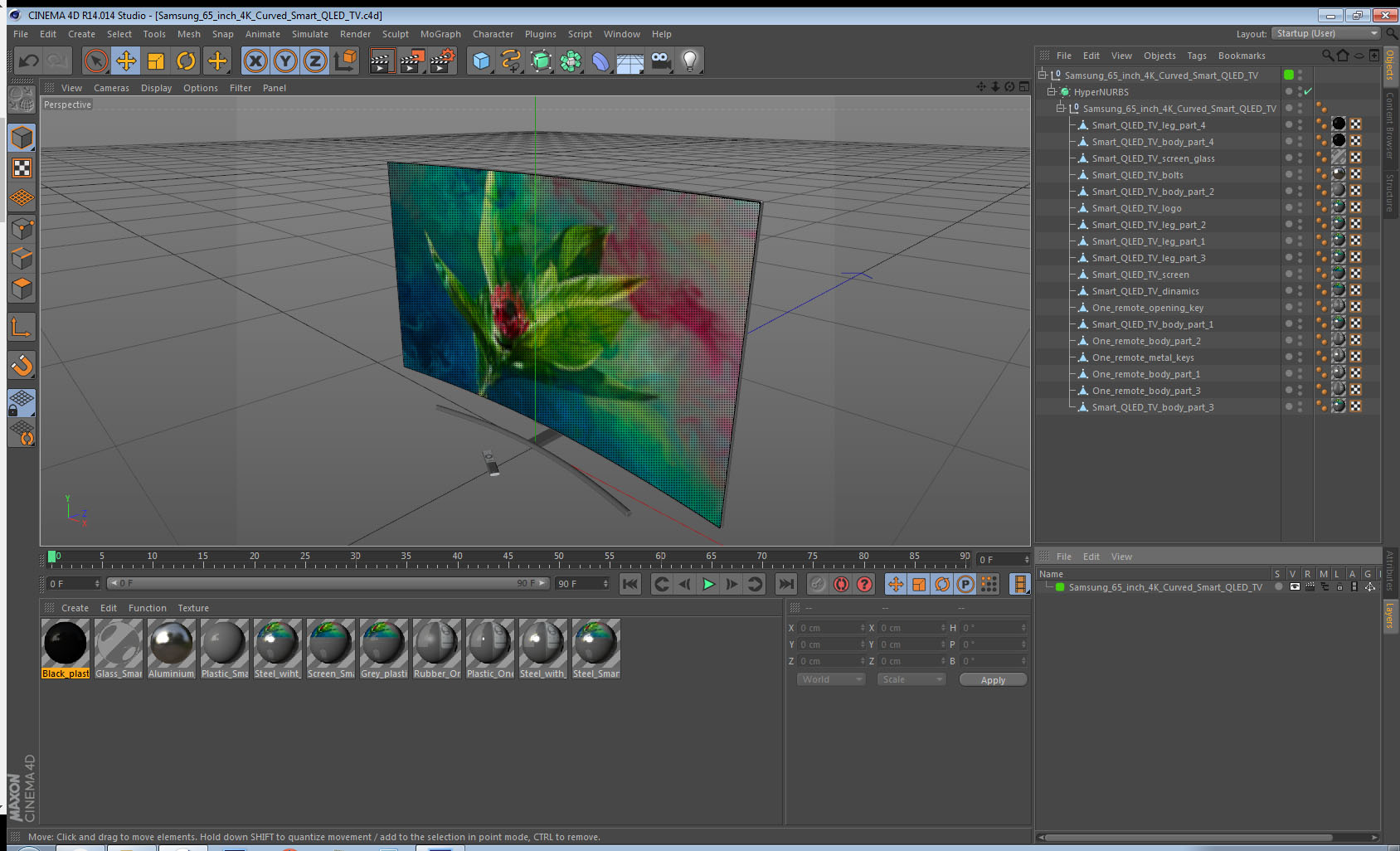This screenshot has width=1400, height=851.
Task: Select the Rubber_On material swatch
Action: 437,649
